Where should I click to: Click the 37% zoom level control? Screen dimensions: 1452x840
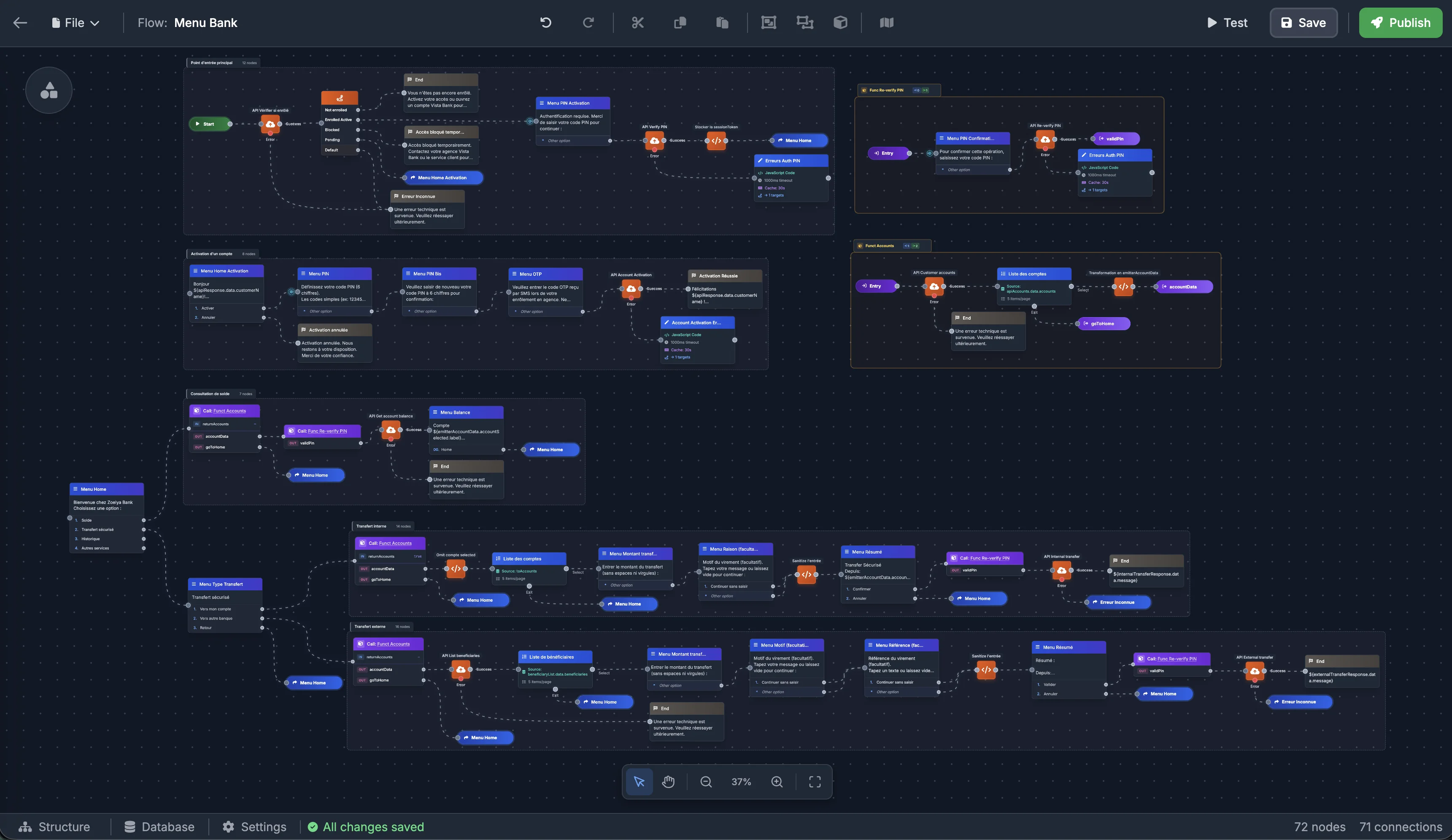(x=741, y=782)
